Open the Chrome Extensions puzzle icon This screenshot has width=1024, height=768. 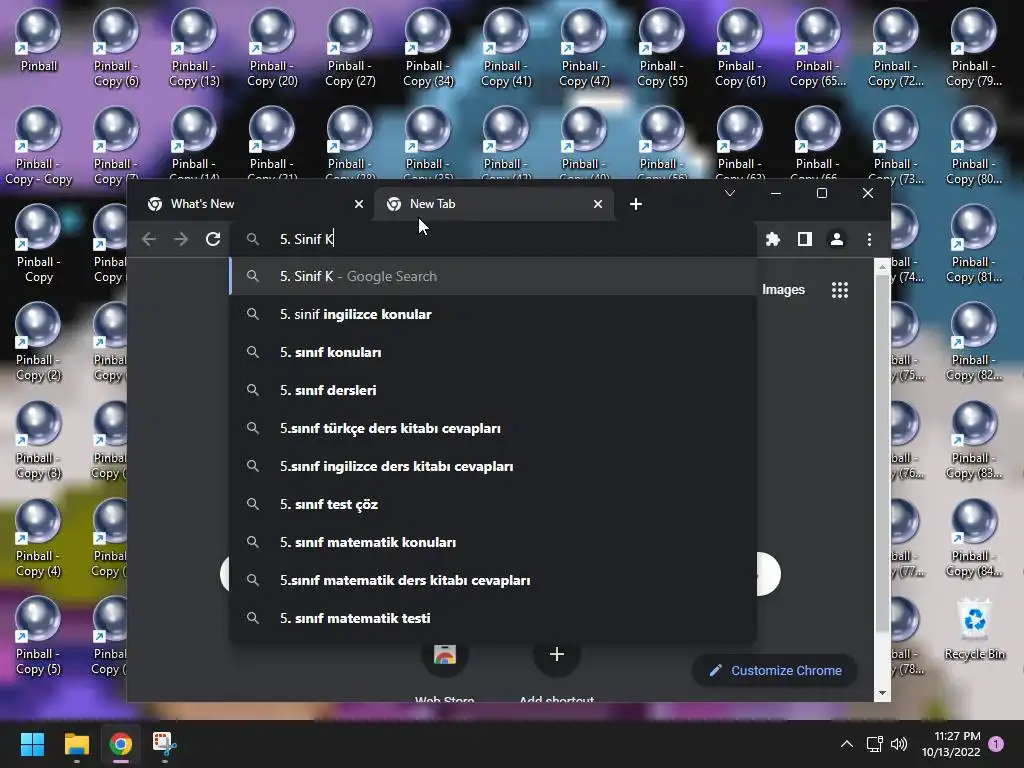pos(773,240)
